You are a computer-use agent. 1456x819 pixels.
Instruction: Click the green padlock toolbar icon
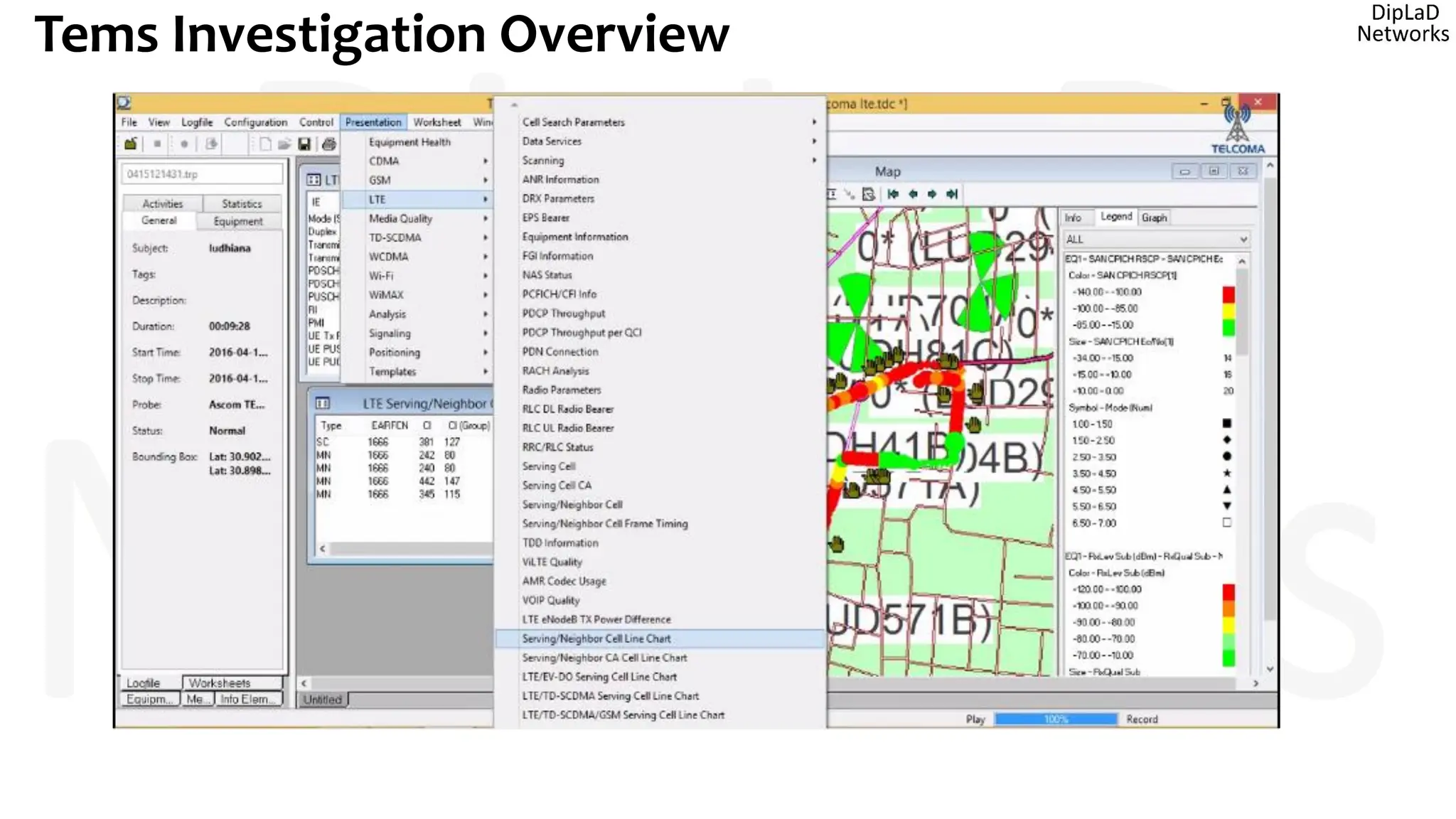(x=131, y=144)
